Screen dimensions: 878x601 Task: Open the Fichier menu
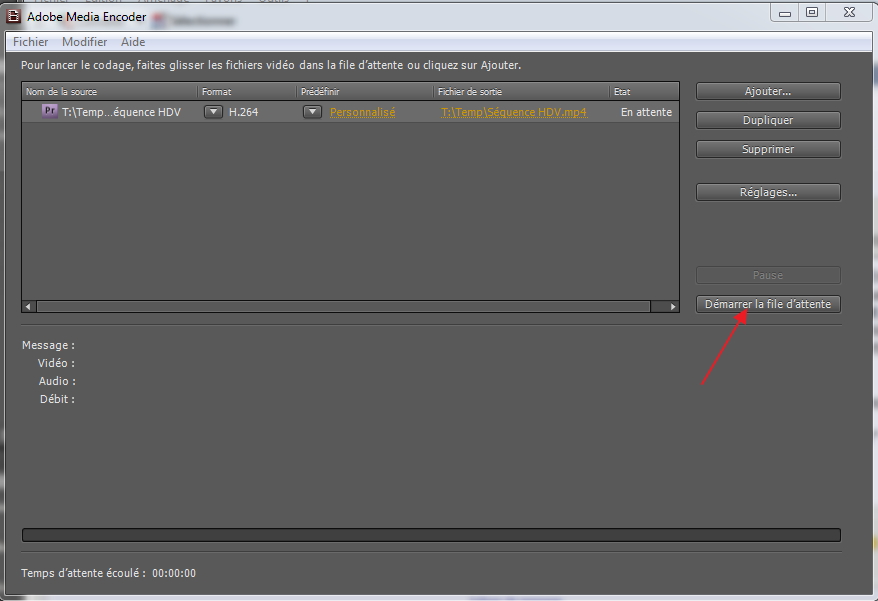pyautogui.click(x=30, y=42)
